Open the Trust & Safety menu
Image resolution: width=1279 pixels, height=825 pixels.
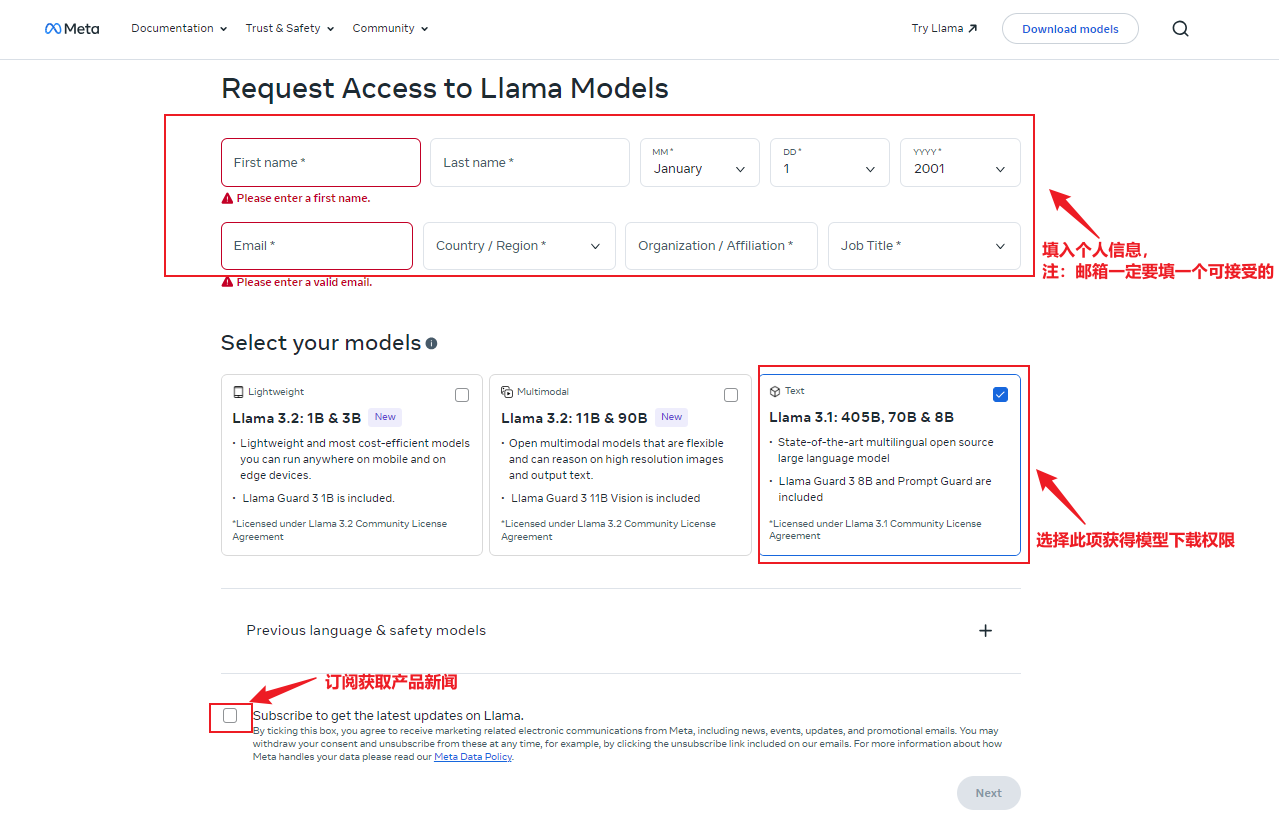click(289, 29)
